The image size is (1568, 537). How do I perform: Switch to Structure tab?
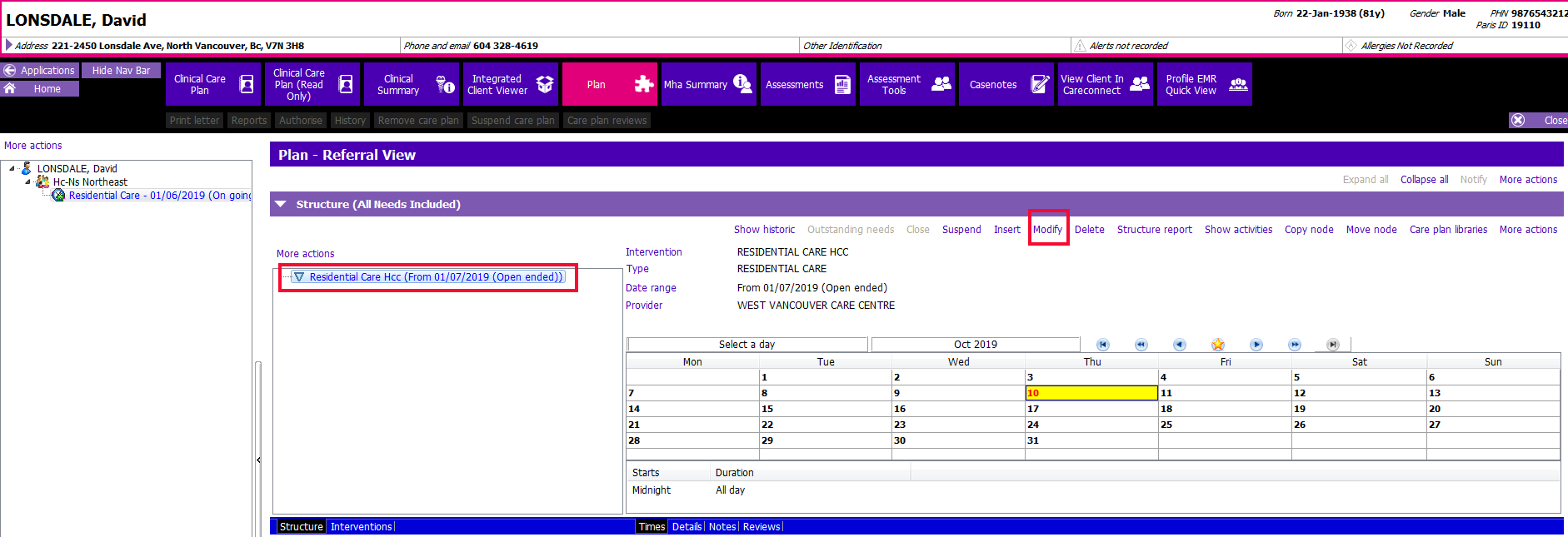[302, 527]
